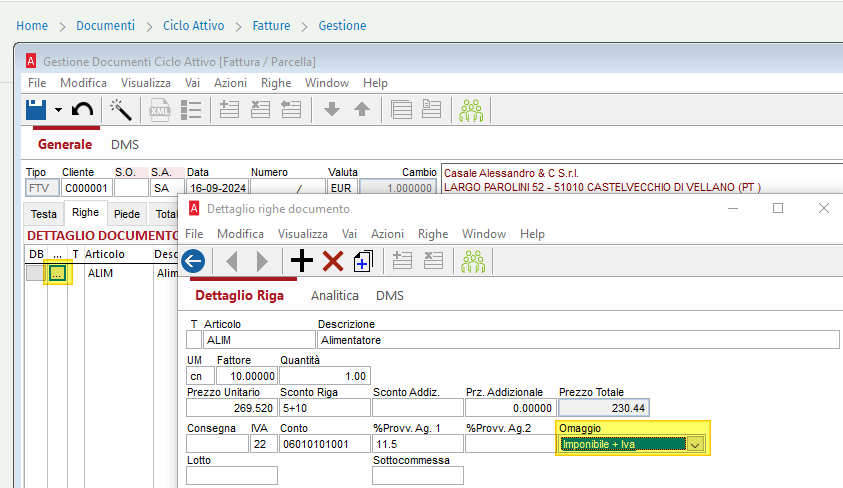Image resolution: width=843 pixels, height=488 pixels.
Task: Click green people icon in main toolbar
Action: (x=471, y=110)
